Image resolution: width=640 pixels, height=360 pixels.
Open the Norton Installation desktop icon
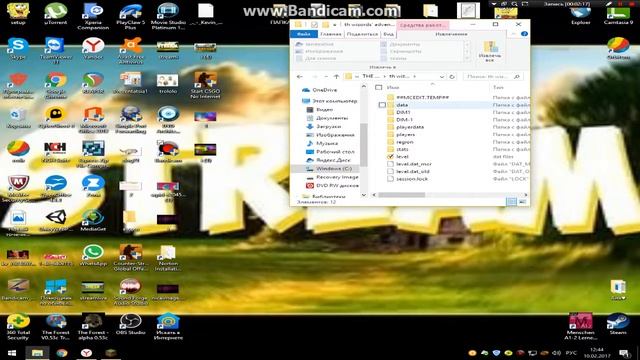pyautogui.click(x=168, y=257)
